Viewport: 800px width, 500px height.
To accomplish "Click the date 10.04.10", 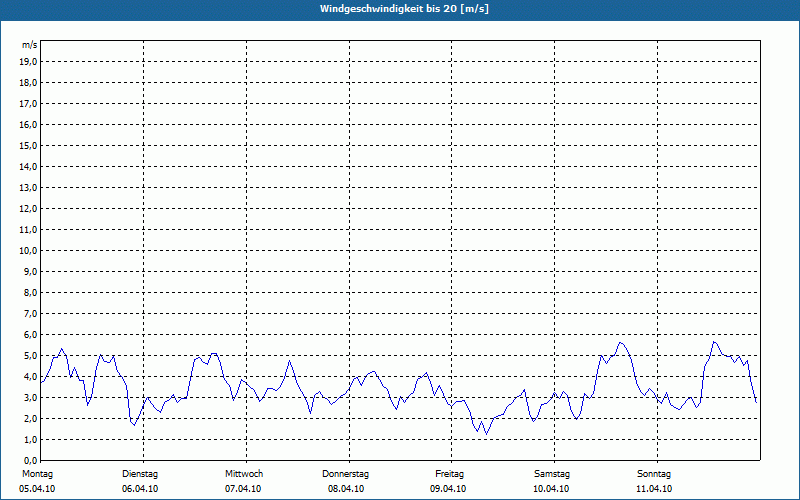I will point(551,489).
